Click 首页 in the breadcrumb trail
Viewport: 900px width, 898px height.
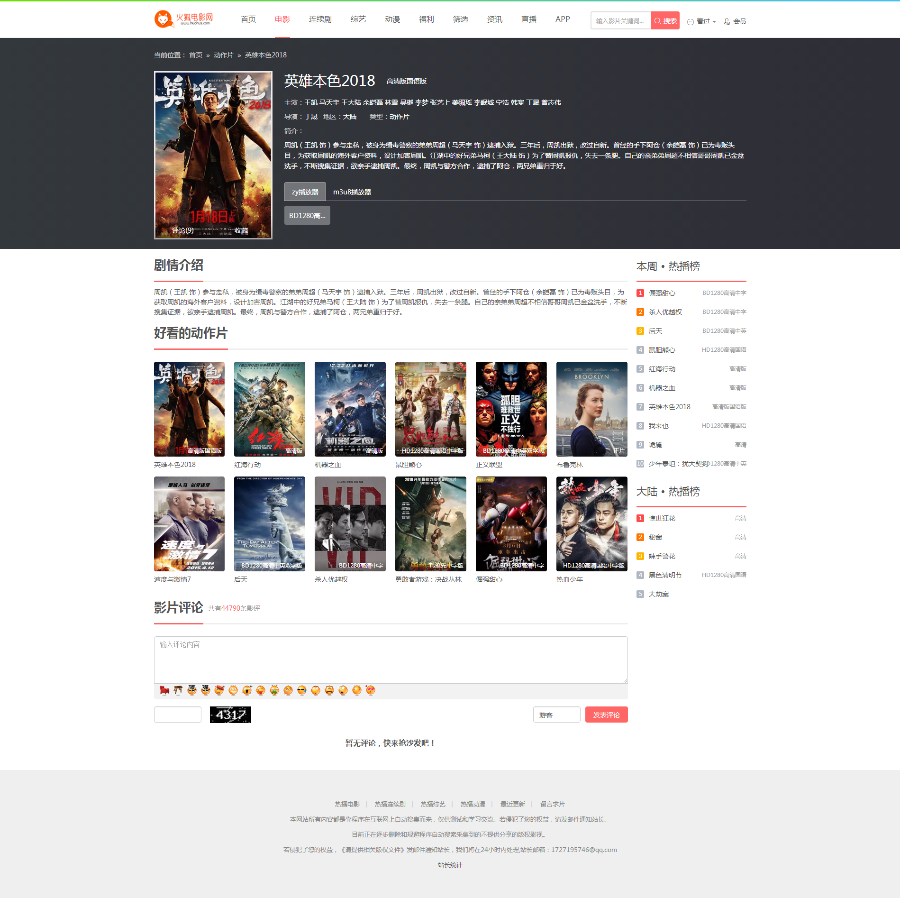pyautogui.click(x=196, y=55)
